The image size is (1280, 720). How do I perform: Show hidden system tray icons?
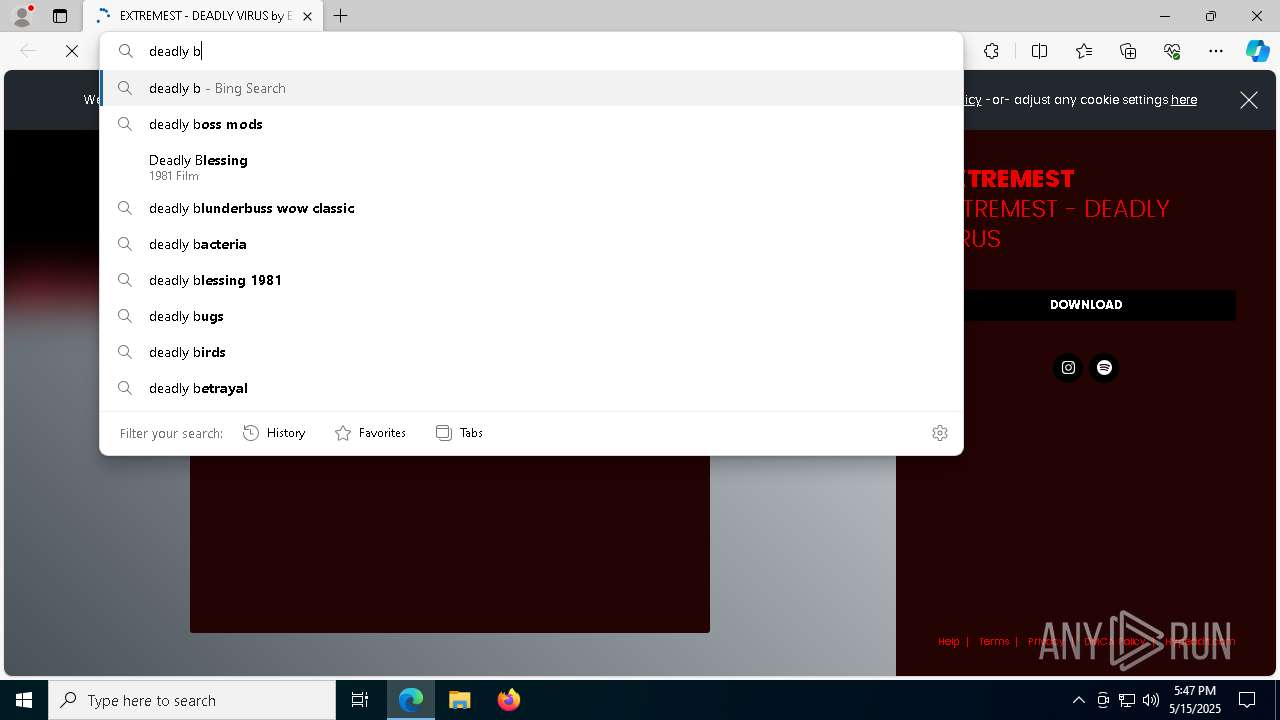[x=1078, y=700]
